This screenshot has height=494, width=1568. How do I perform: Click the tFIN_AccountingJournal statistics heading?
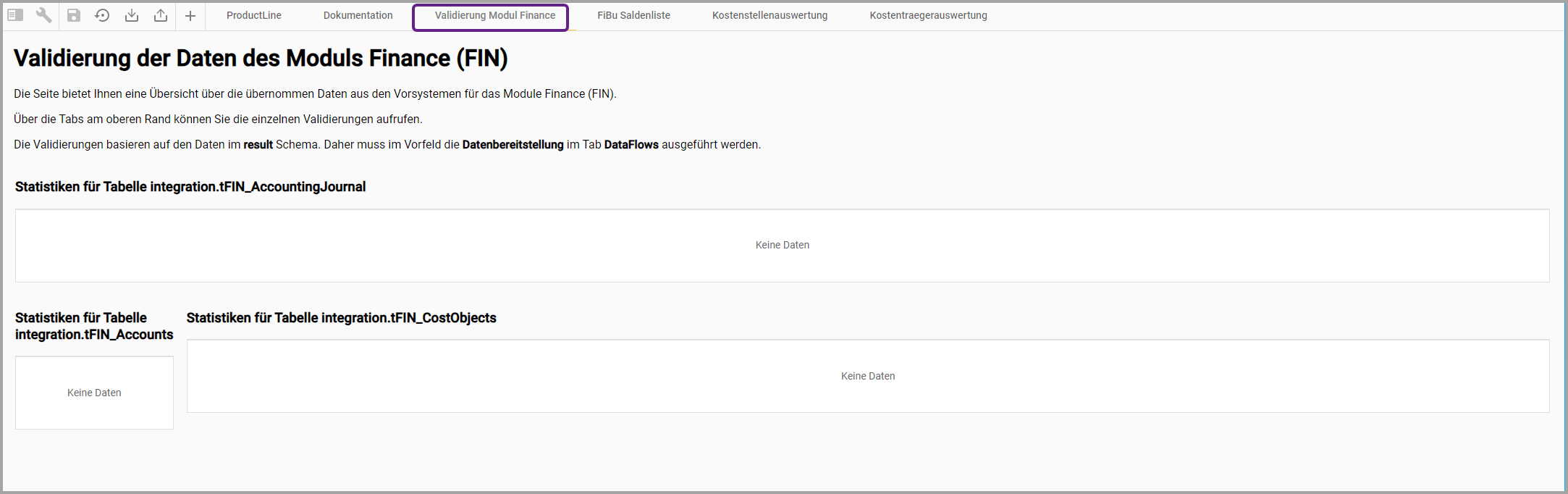click(x=190, y=187)
